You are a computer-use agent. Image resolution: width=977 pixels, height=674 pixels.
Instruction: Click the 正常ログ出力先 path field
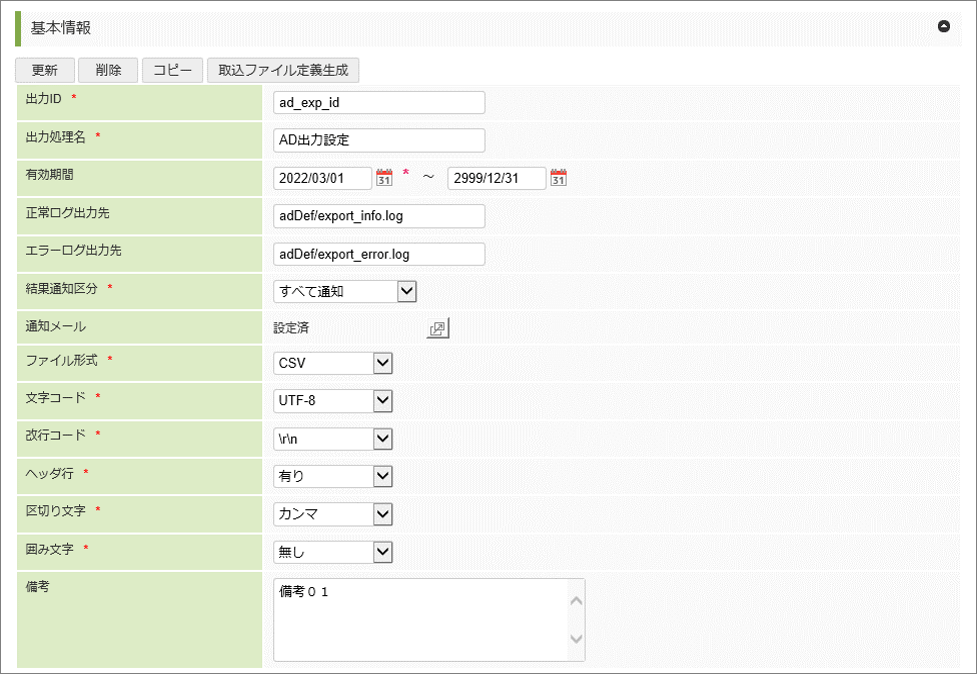pyautogui.click(x=378, y=216)
